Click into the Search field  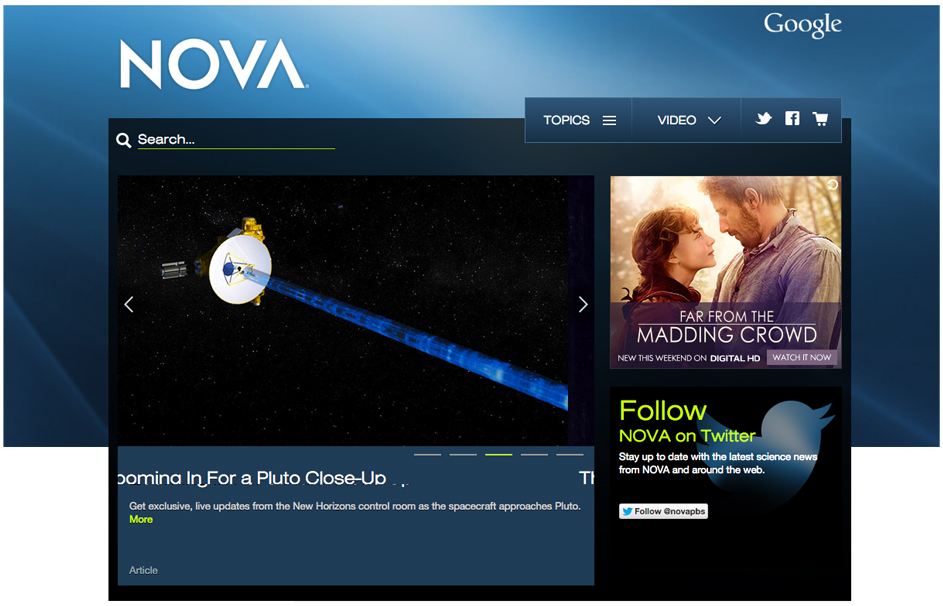236,140
